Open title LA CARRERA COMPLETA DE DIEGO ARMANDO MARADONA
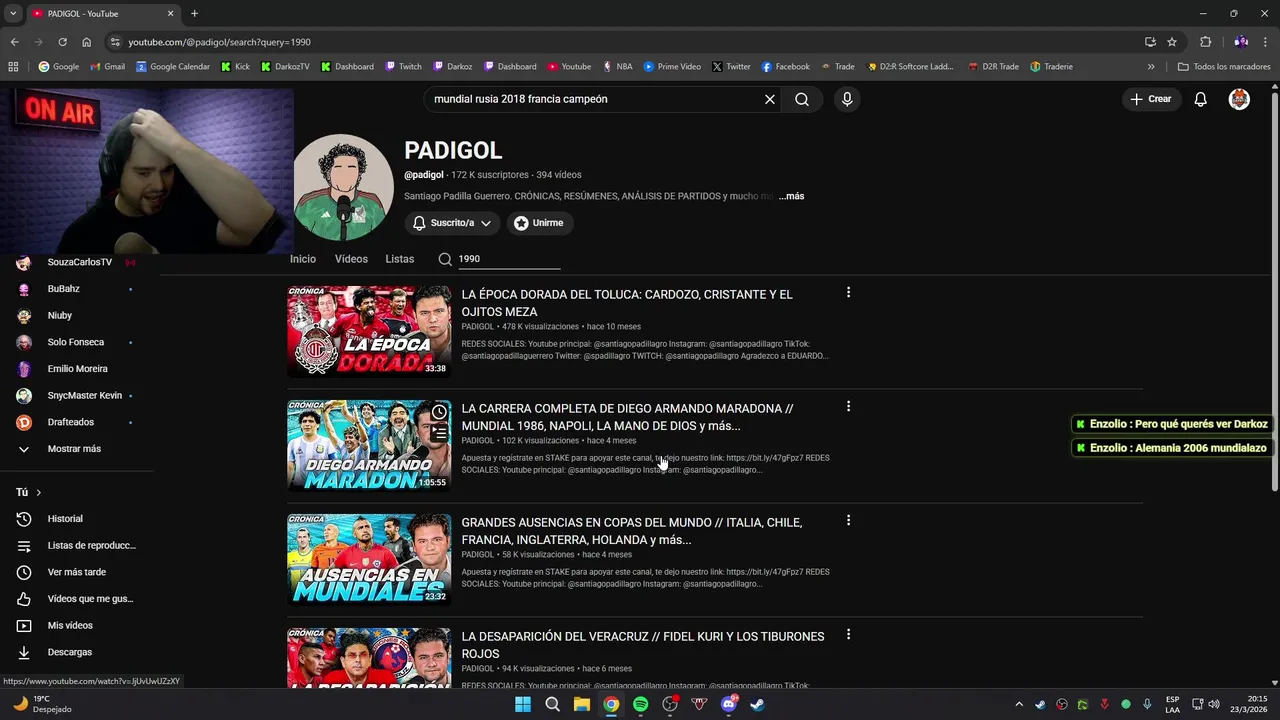1280x720 pixels. (x=627, y=417)
